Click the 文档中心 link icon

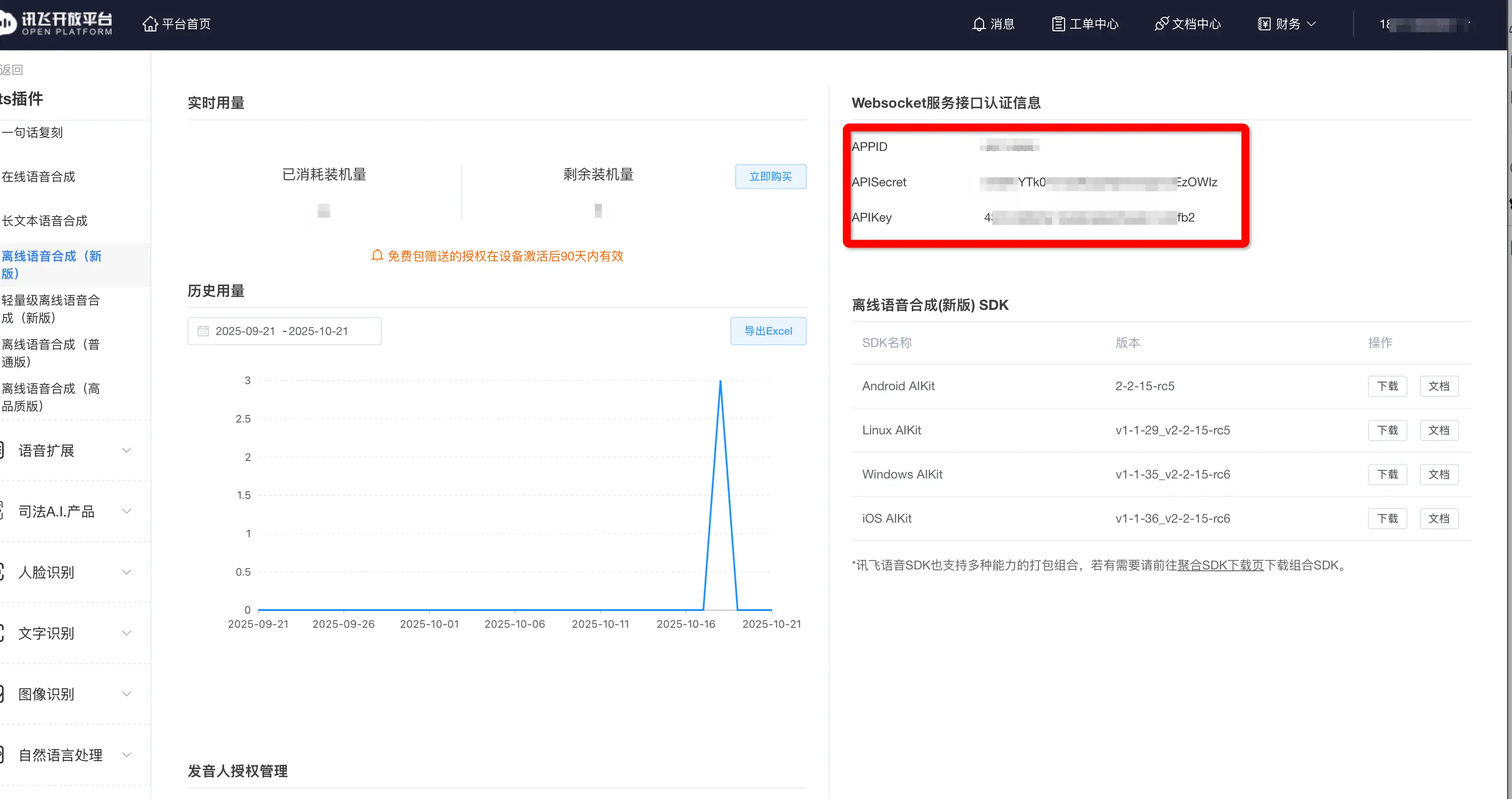1161,24
